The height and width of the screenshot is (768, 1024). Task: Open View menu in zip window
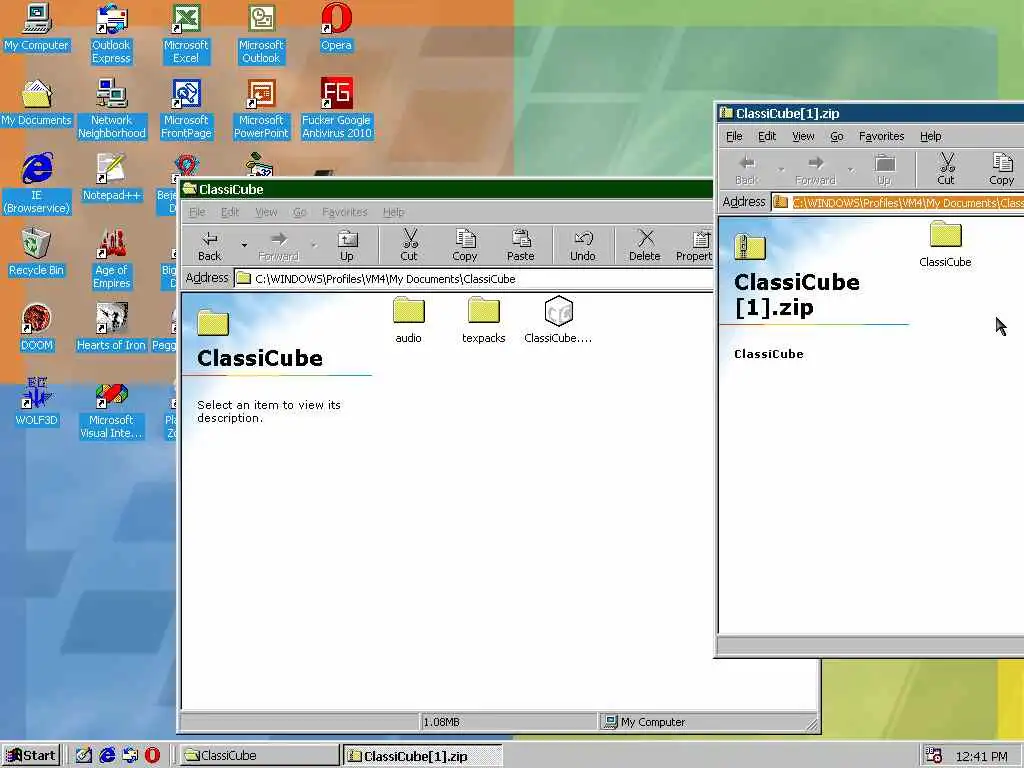(x=803, y=136)
